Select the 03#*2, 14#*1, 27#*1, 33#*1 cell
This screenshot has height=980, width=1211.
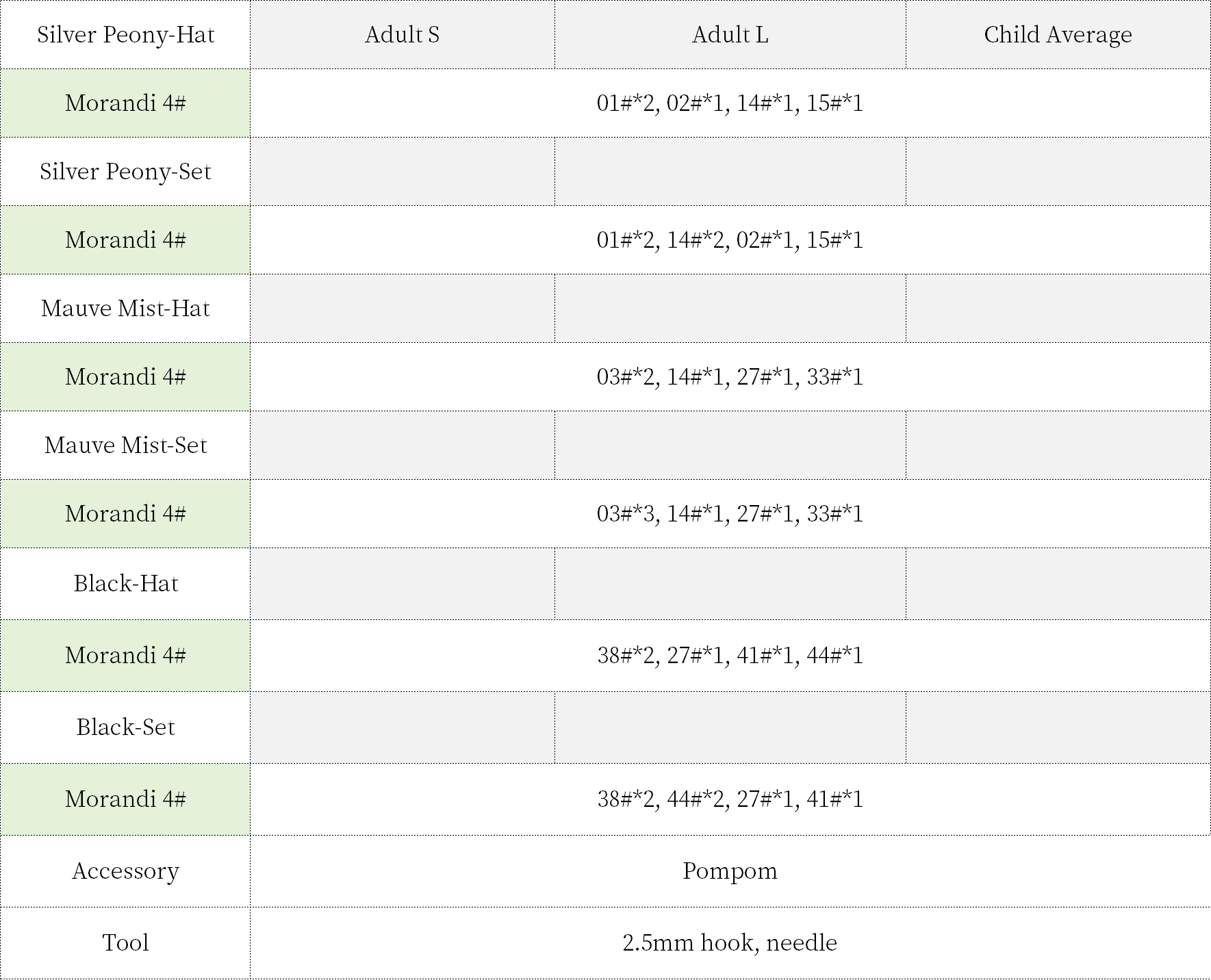point(730,377)
